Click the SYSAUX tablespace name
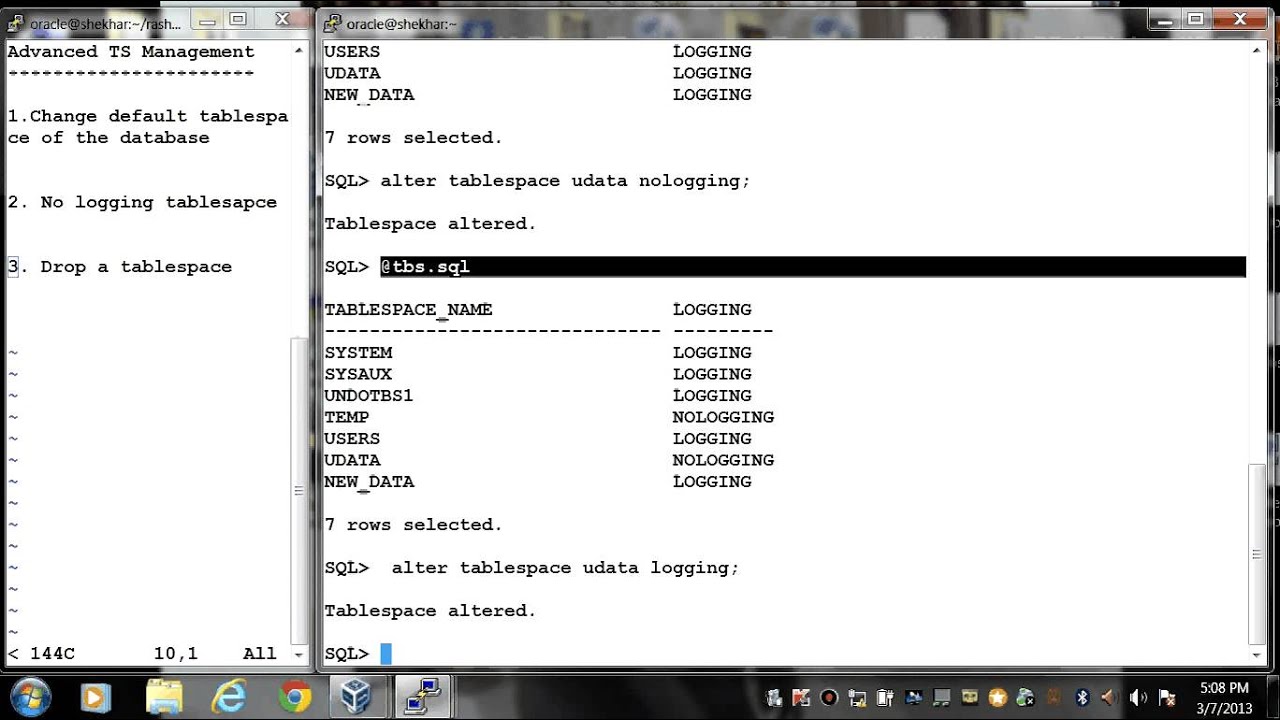Image resolution: width=1280 pixels, height=720 pixels. pos(358,374)
